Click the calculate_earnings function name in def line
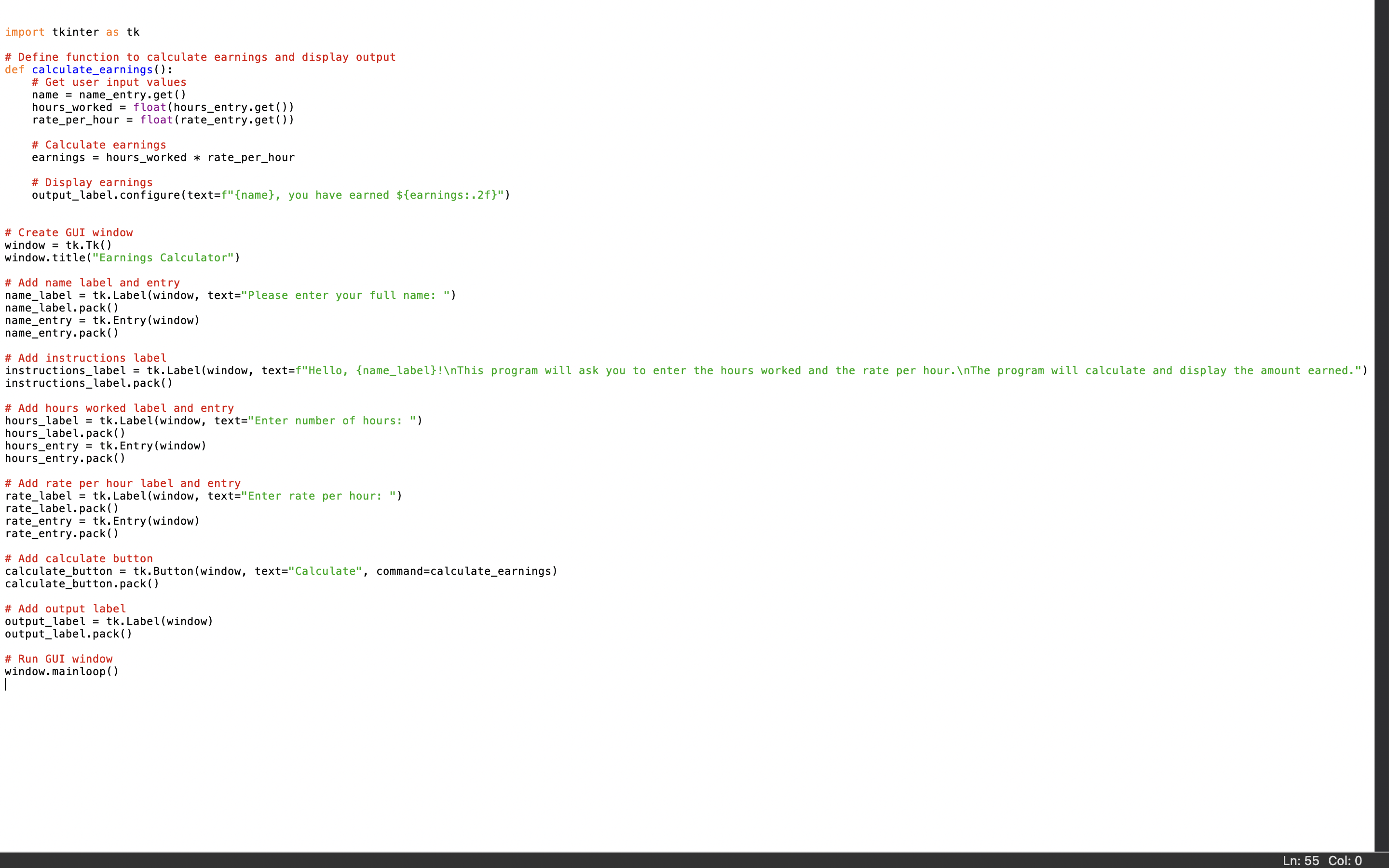 pyautogui.click(x=92, y=69)
